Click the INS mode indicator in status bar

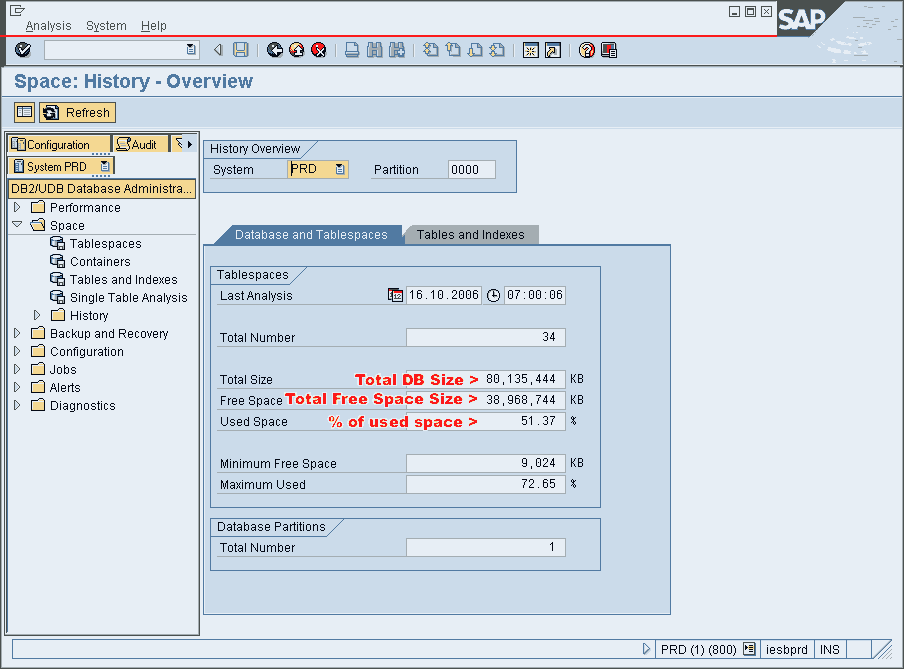(830, 649)
